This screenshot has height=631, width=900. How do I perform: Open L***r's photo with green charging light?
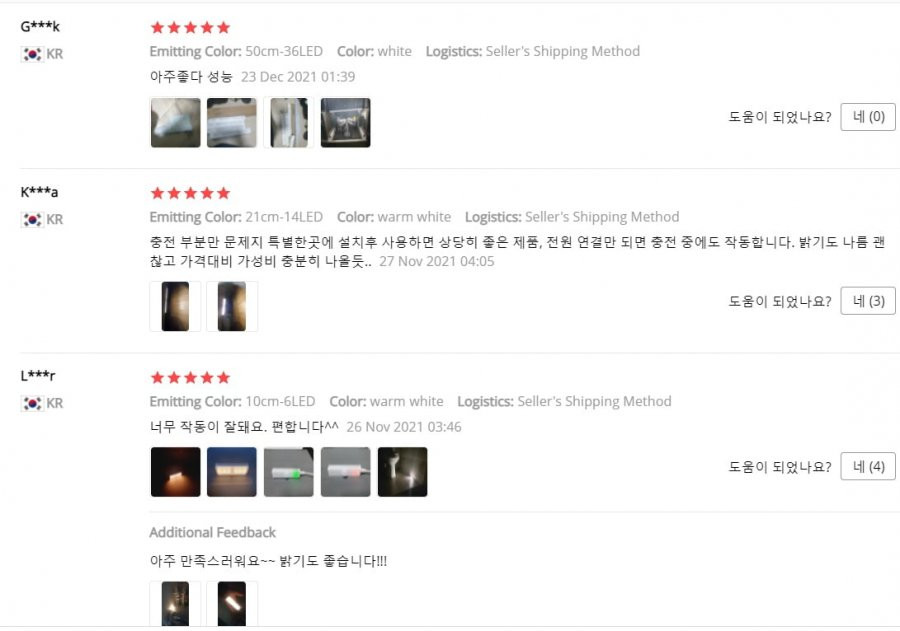point(289,472)
